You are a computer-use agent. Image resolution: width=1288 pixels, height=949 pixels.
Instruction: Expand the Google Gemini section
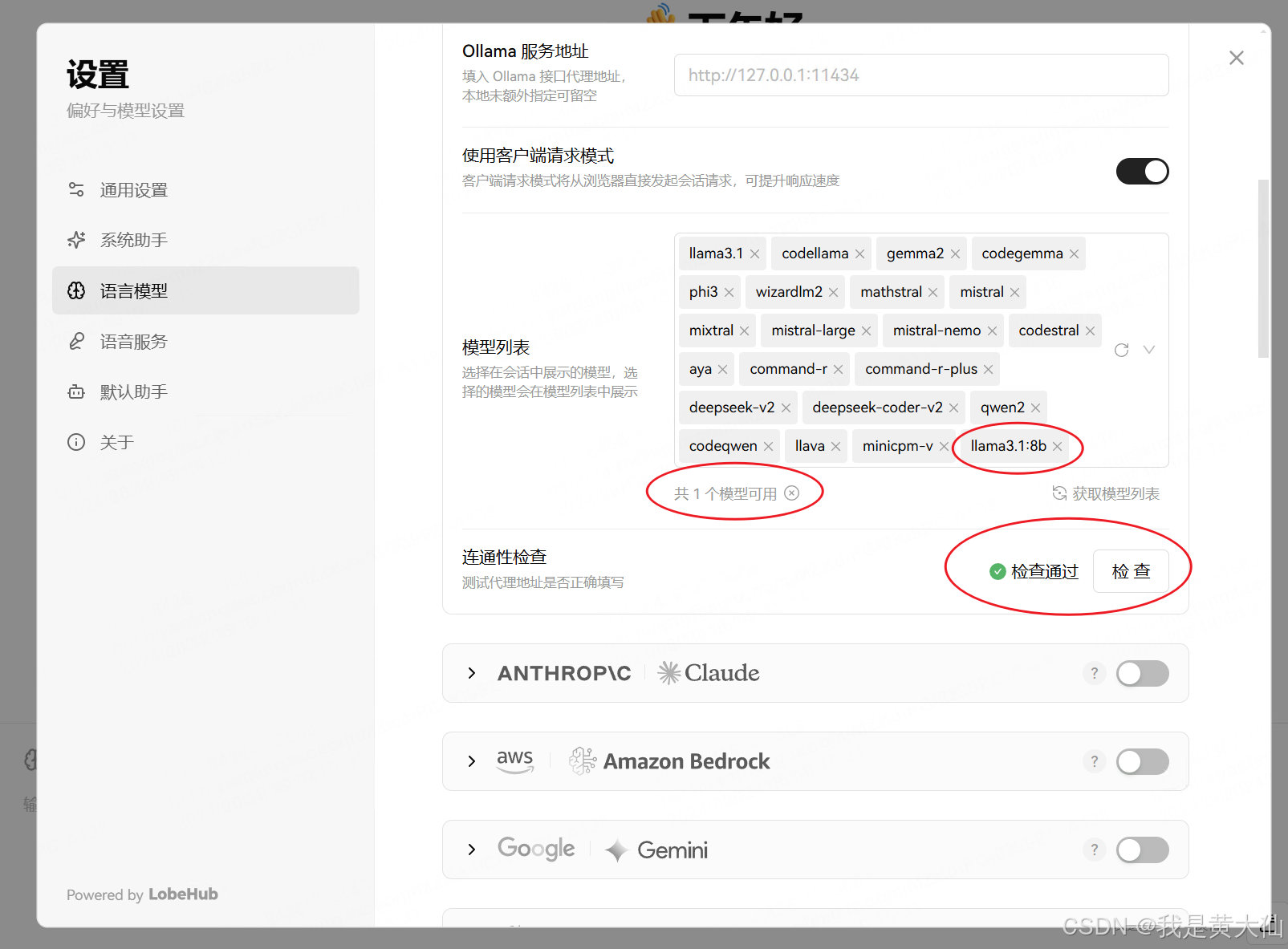(472, 850)
